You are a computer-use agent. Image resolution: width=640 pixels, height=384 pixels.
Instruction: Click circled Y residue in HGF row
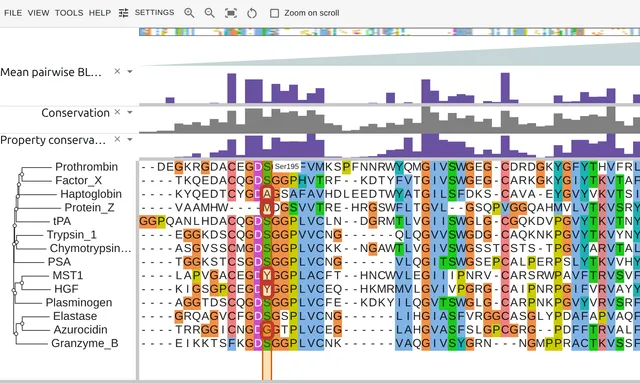267,289
